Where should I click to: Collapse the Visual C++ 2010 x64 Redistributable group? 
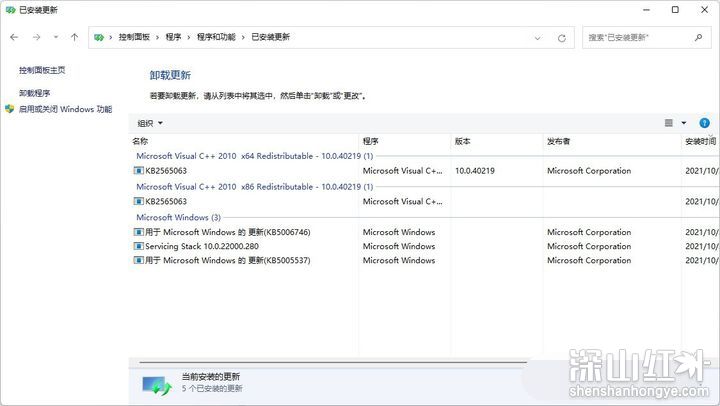click(255, 156)
